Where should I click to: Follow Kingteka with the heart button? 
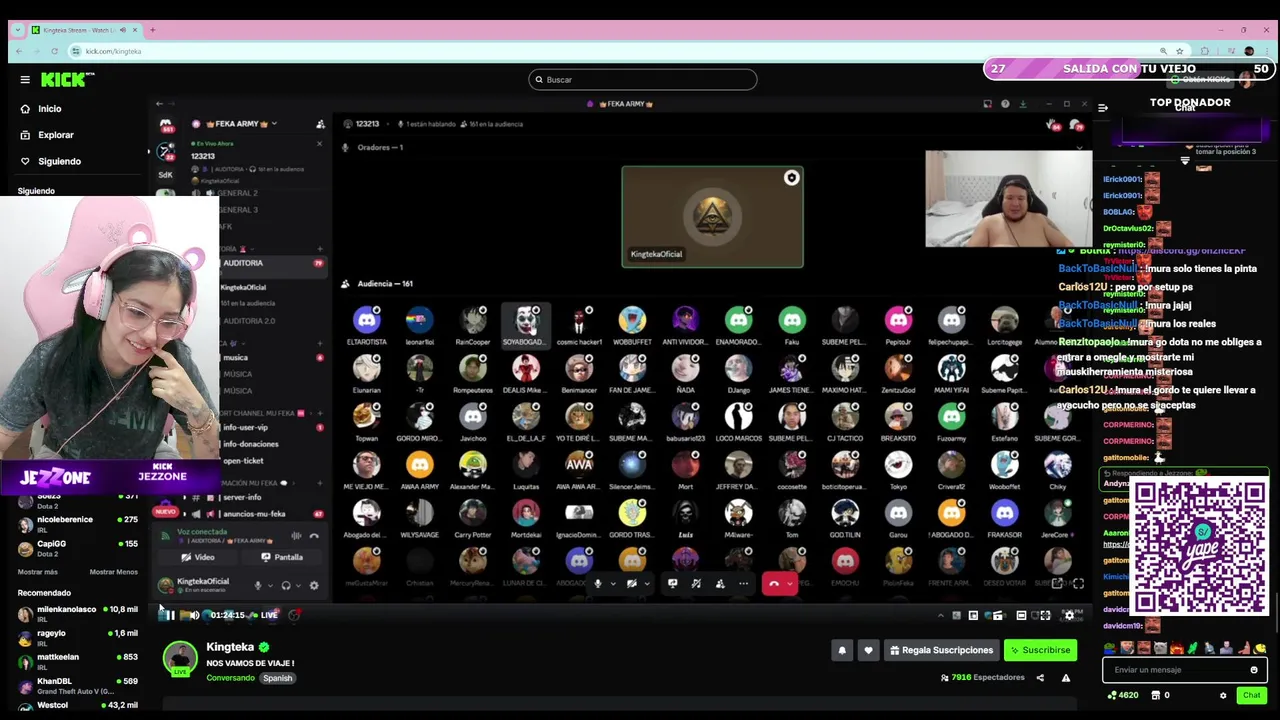pos(868,650)
